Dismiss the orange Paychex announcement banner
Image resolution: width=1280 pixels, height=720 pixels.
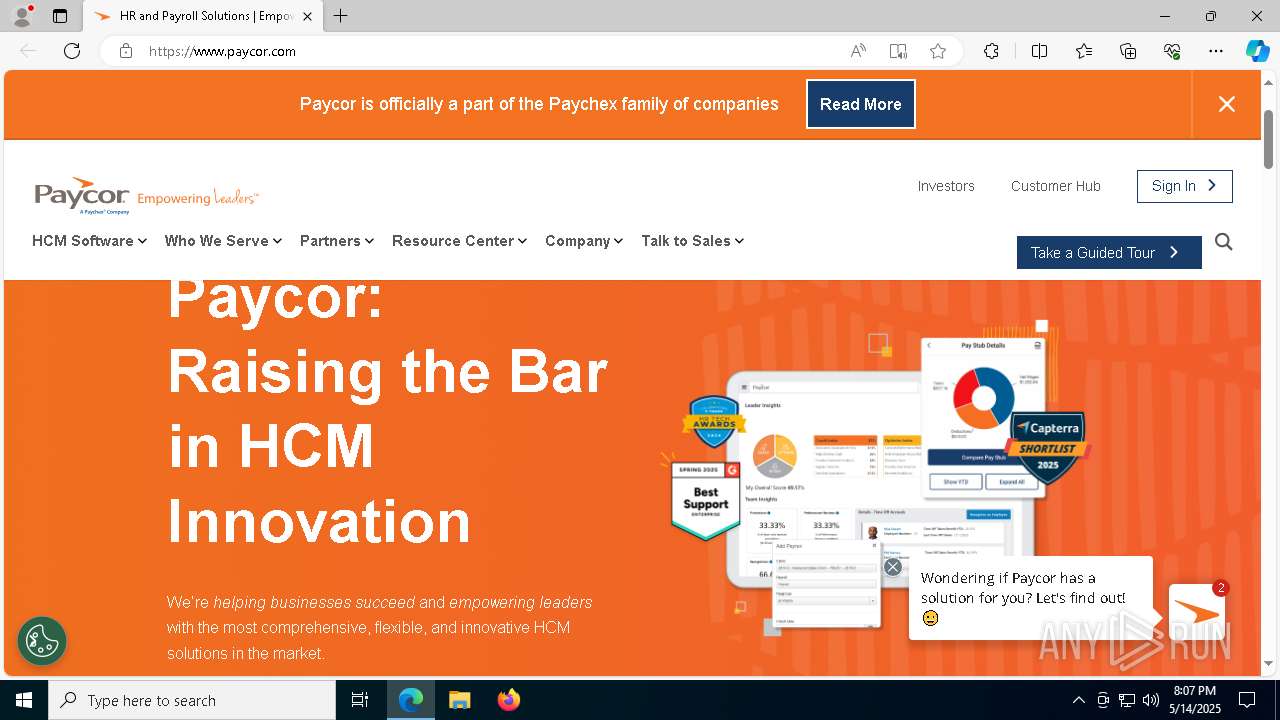[x=1227, y=104]
